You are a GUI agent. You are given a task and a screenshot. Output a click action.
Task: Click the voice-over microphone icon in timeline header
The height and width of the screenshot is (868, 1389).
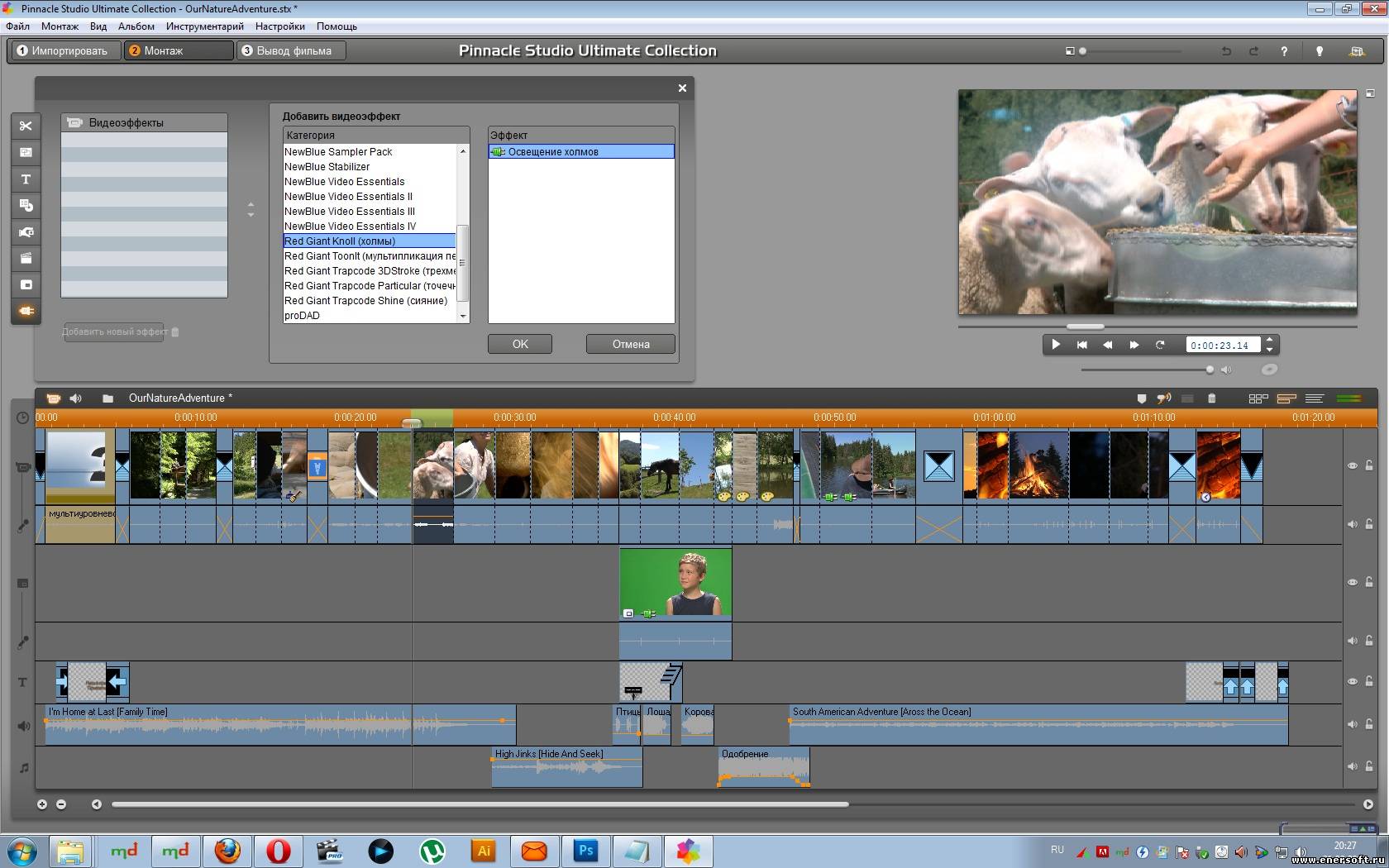click(x=1164, y=398)
